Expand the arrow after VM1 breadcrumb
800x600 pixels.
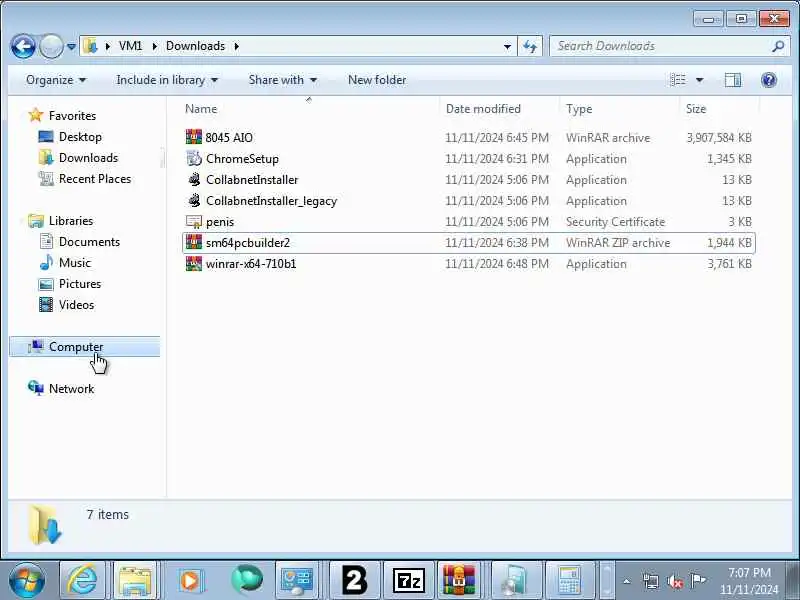(154, 46)
